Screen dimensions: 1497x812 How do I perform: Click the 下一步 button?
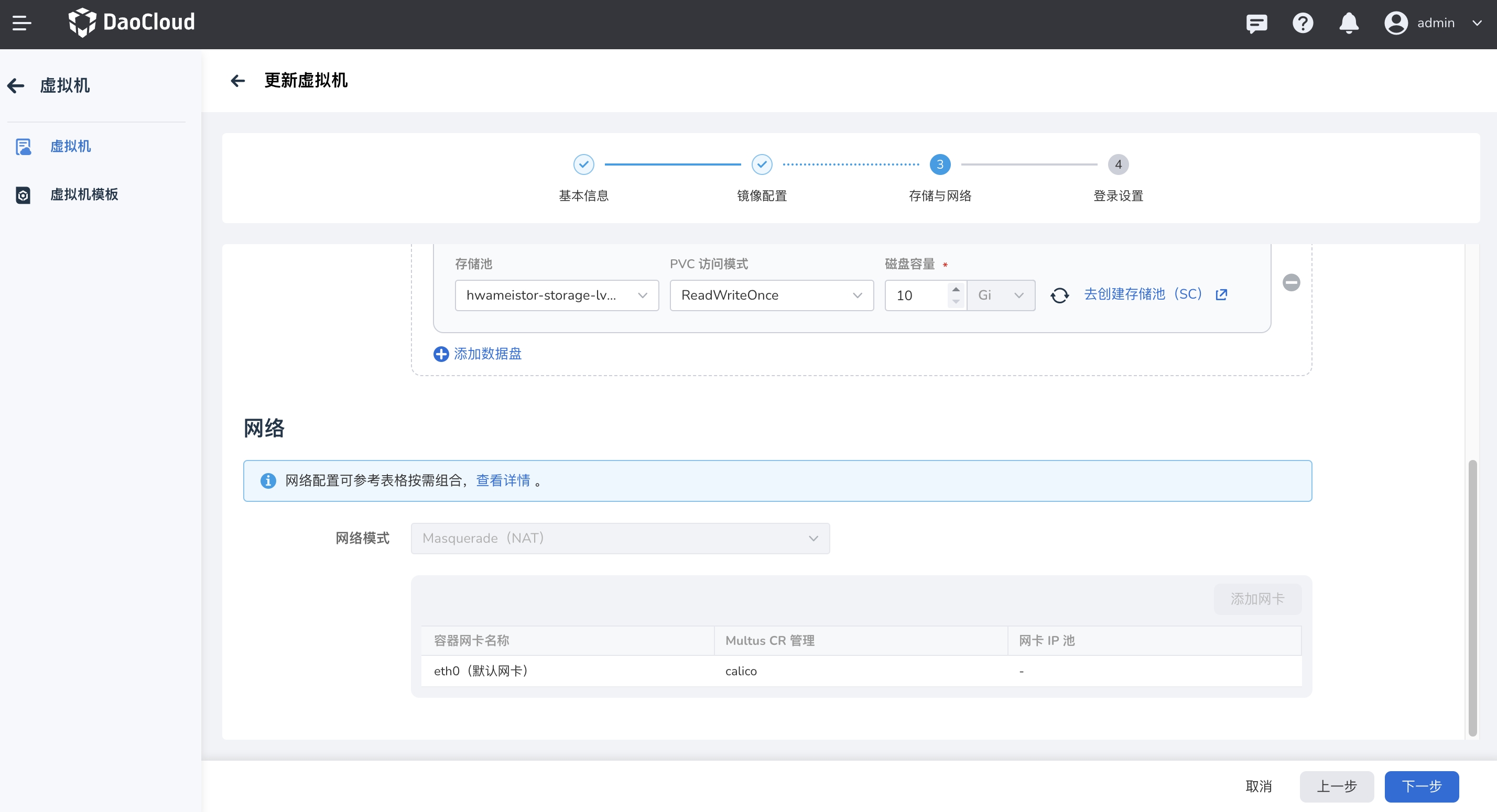click(x=1421, y=786)
